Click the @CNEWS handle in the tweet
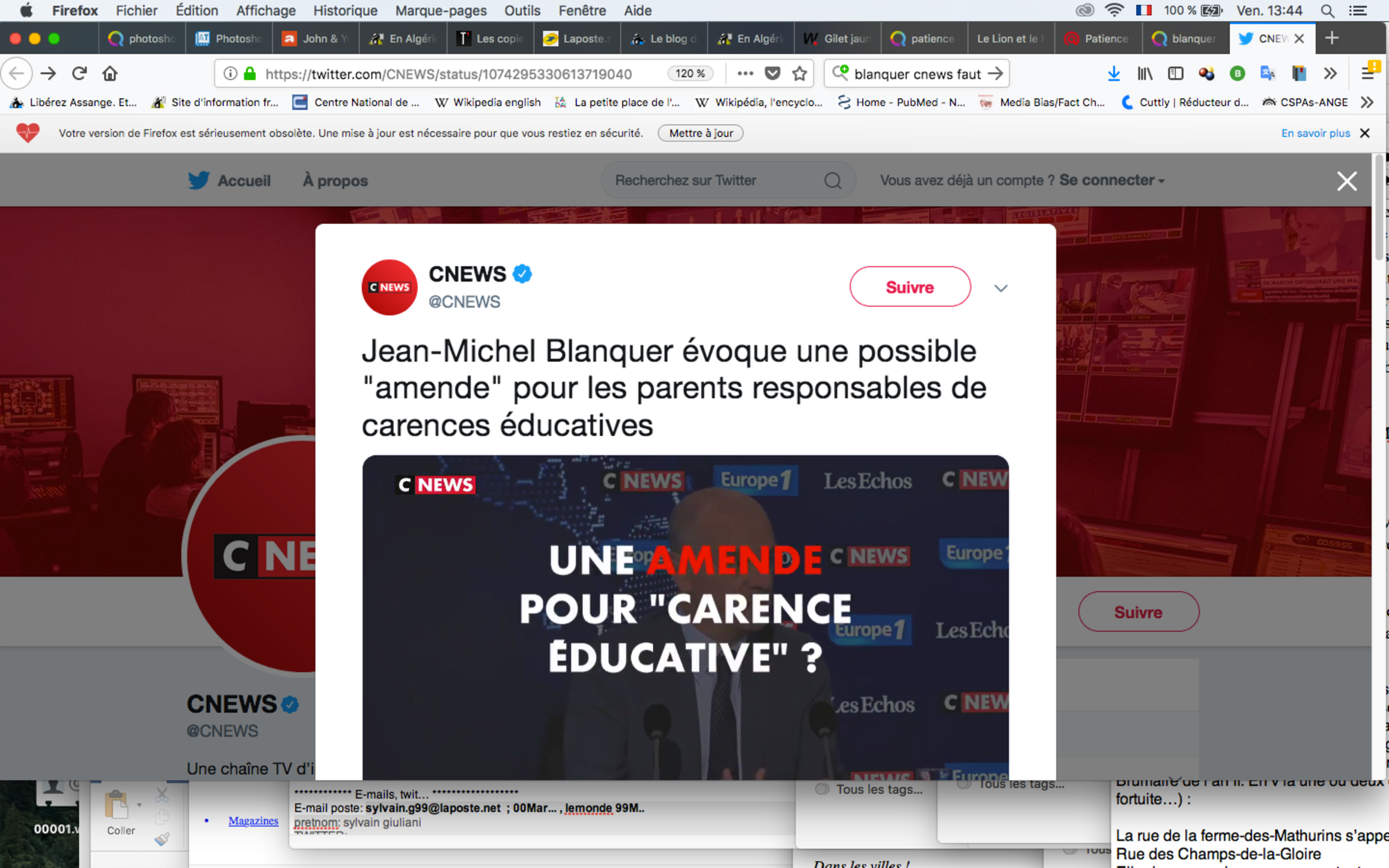The height and width of the screenshot is (868, 1389). click(464, 302)
